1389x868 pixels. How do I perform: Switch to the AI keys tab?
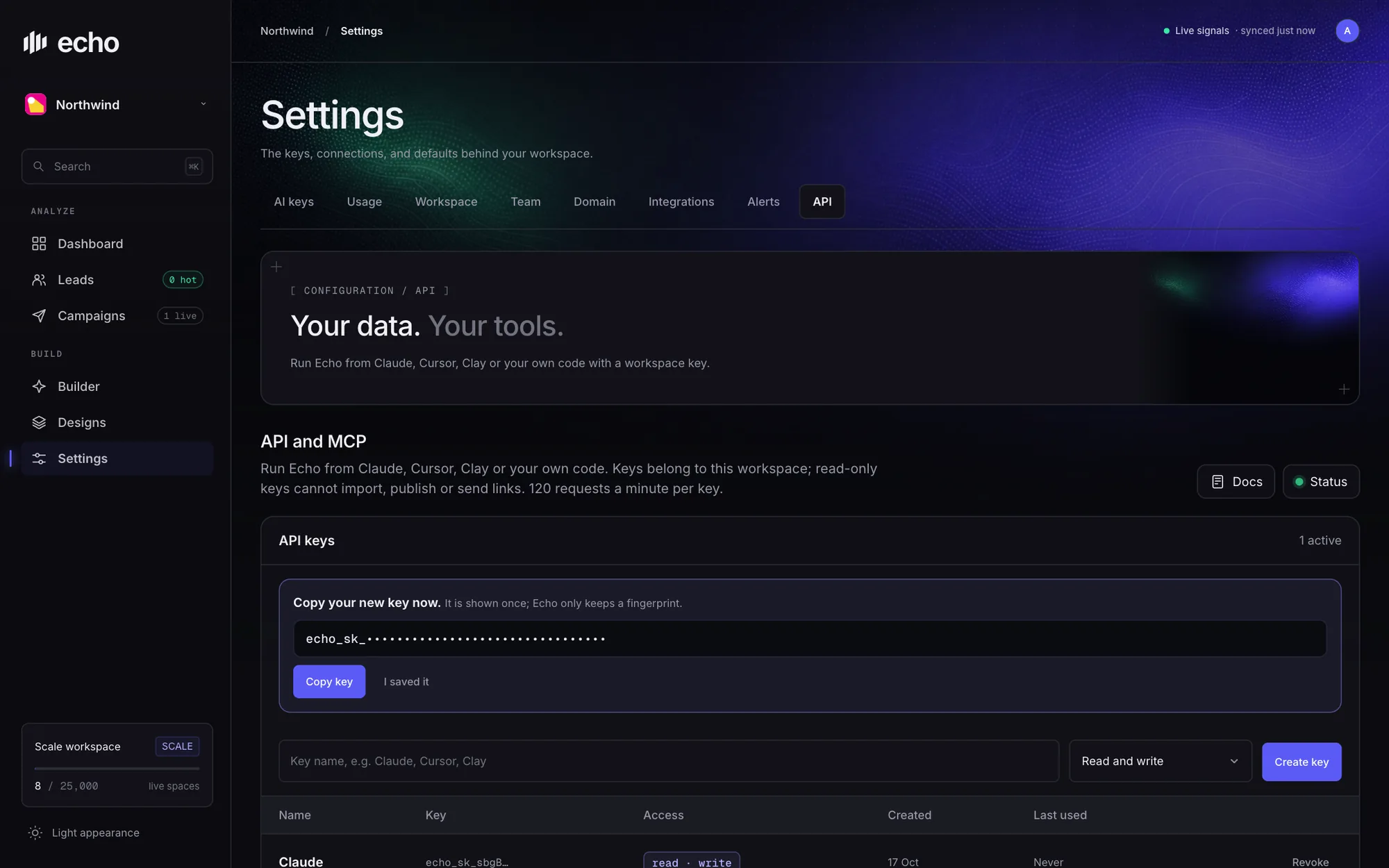tap(294, 201)
